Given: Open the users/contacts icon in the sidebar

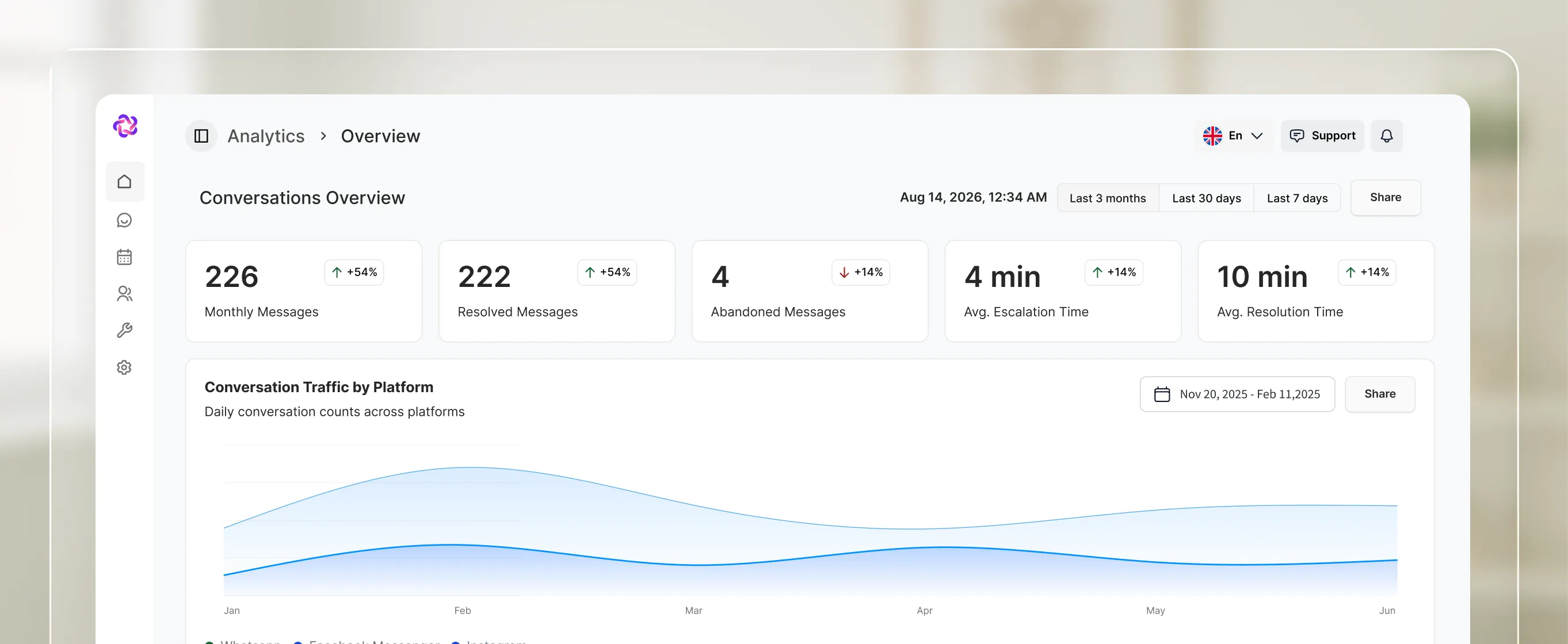Looking at the screenshot, I should coord(124,294).
